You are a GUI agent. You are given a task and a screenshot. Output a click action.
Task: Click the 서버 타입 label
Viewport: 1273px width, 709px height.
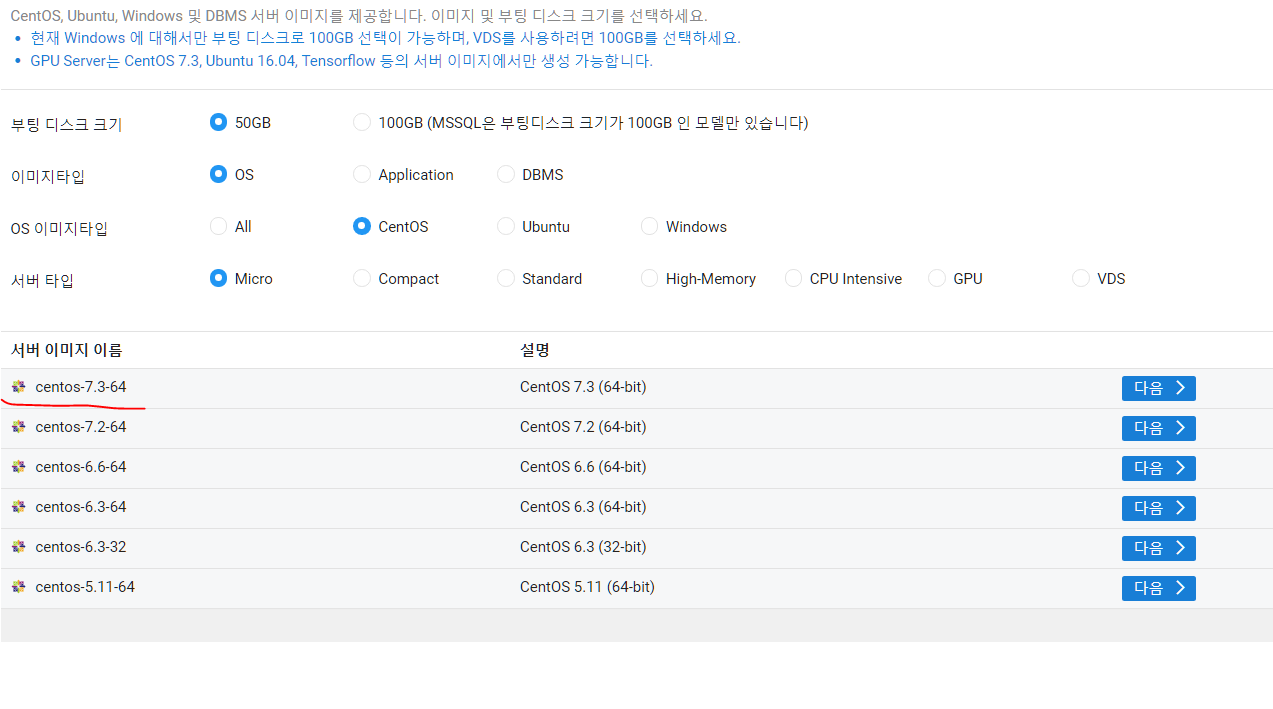point(42,281)
